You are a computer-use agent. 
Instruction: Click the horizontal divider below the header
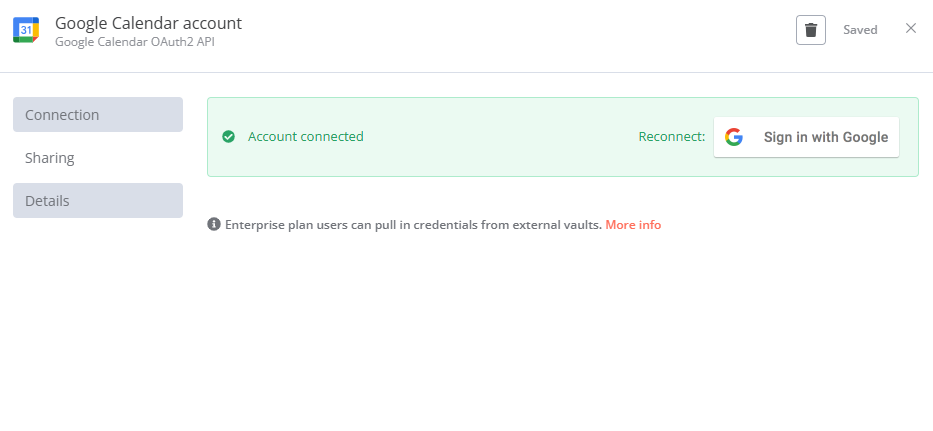coord(466,73)
